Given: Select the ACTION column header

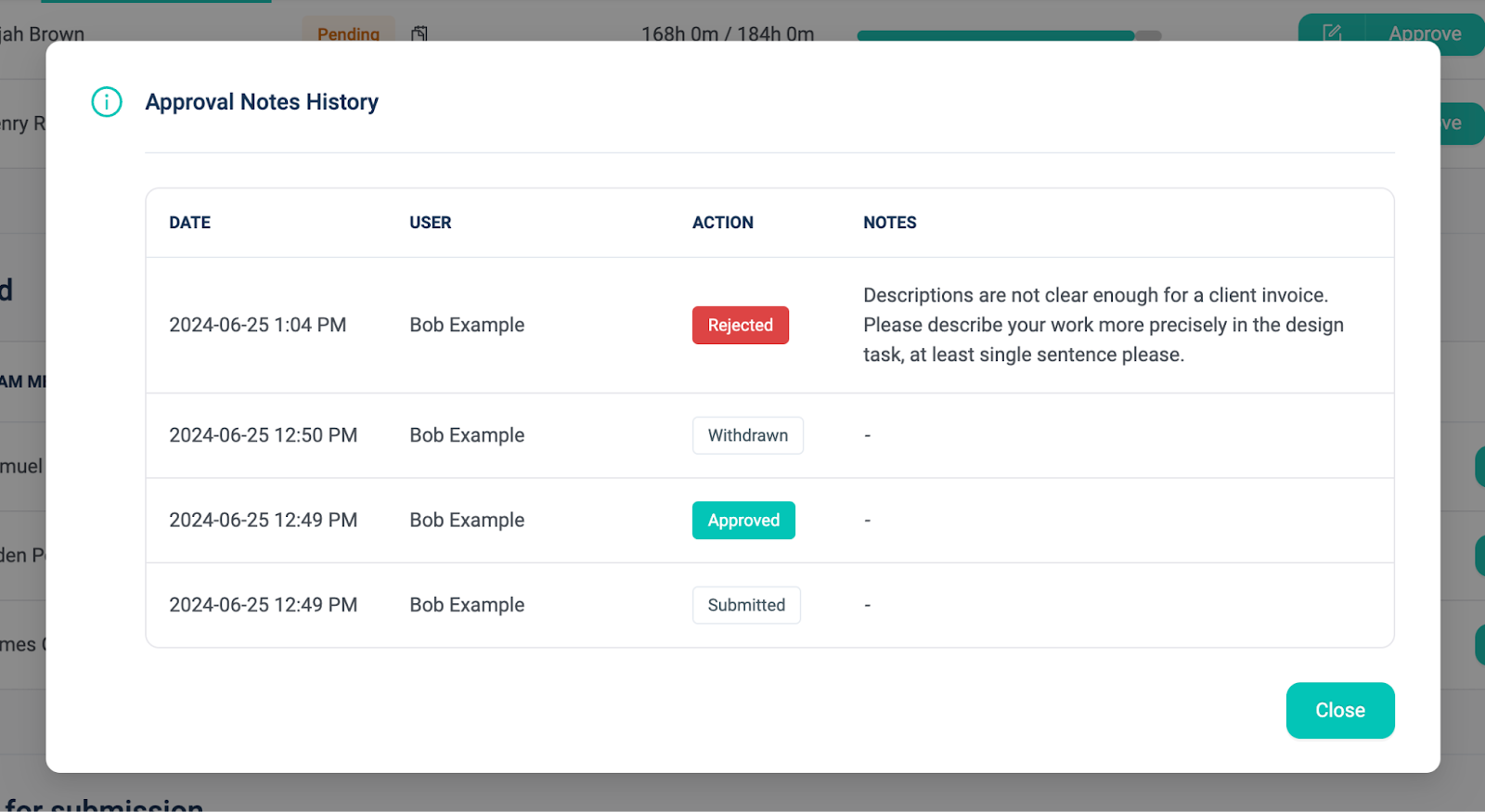Looking at the screenshot, I should (x=723, y=223).
